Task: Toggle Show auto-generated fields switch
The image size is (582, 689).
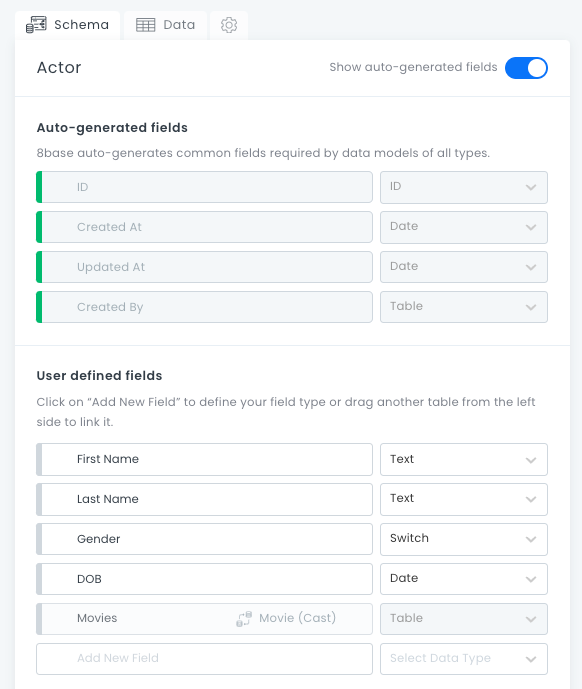Action: pos(526,68)
